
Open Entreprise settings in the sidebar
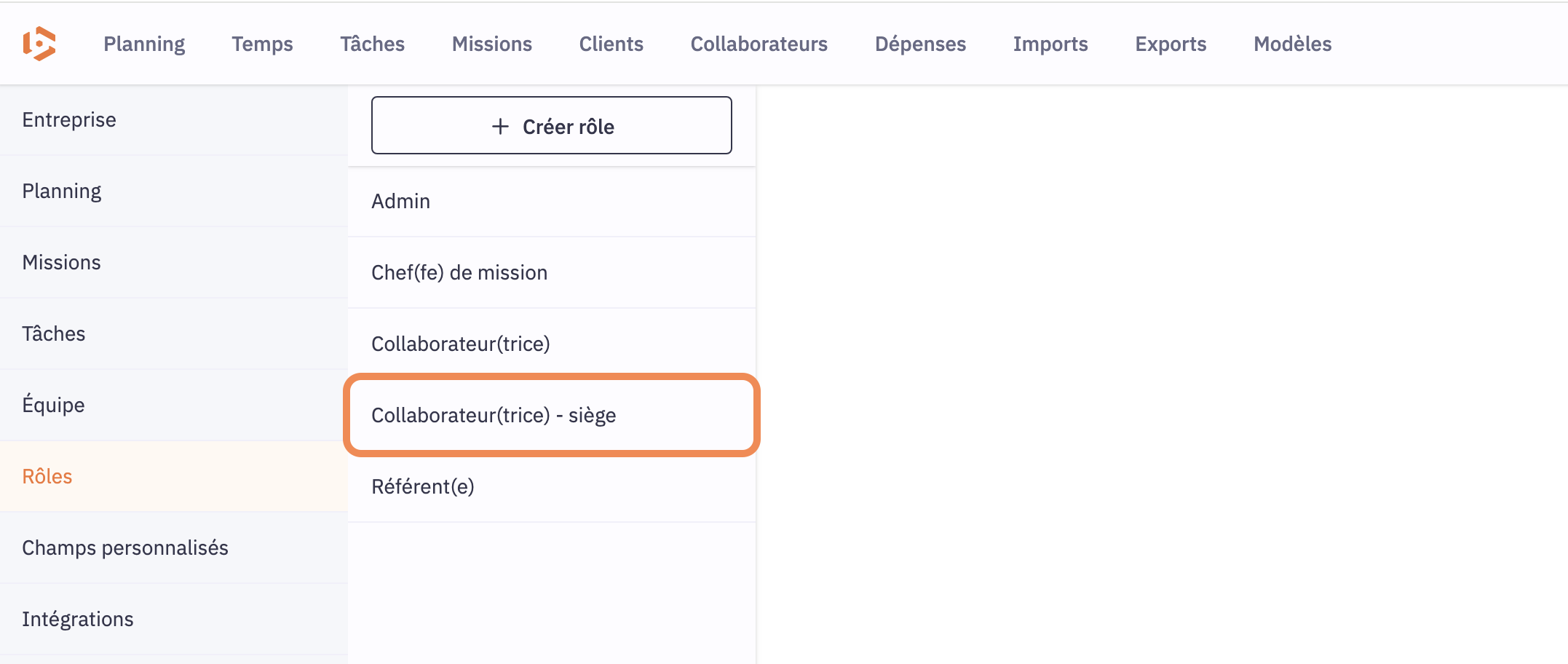[x=69, y=119]
